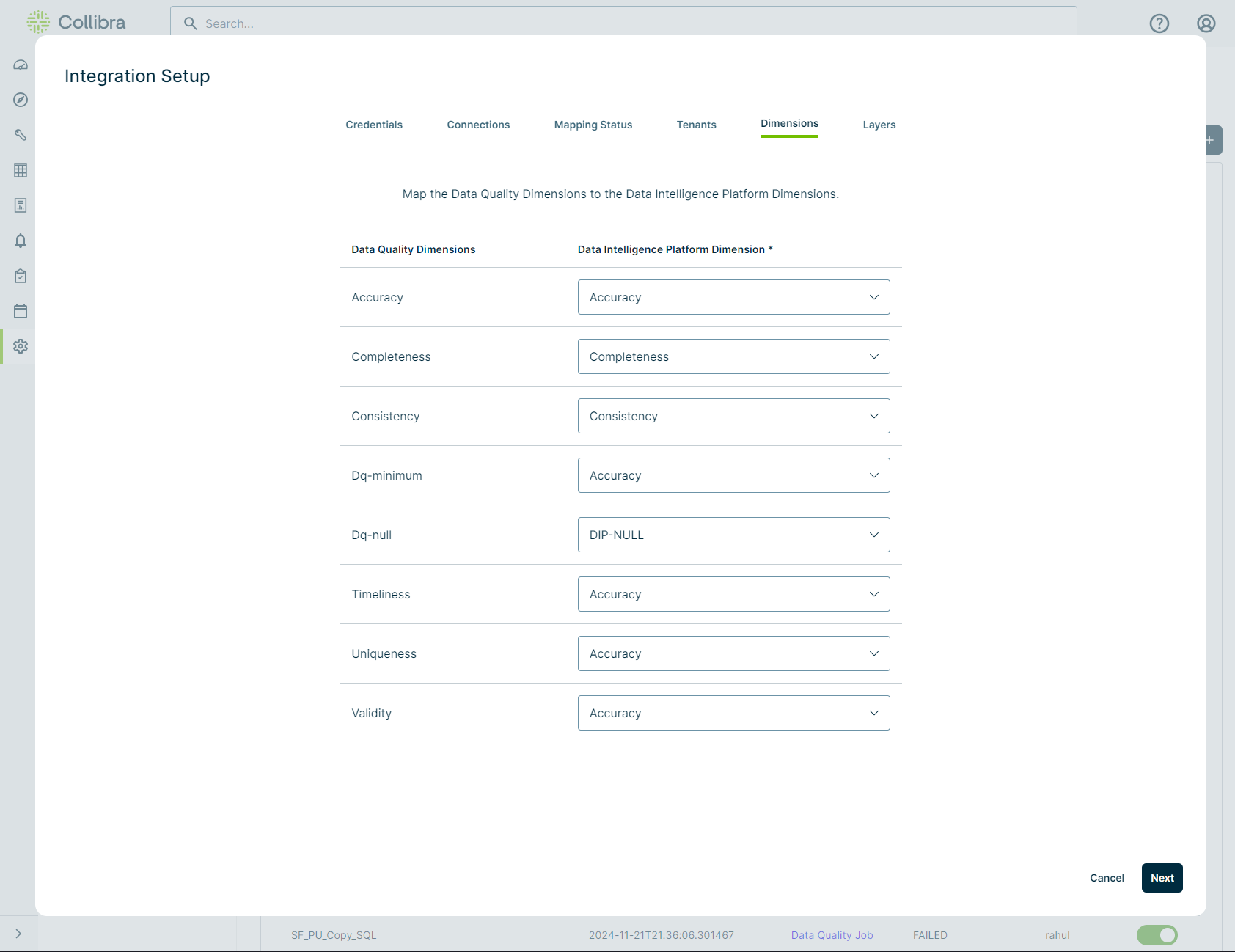Open the calendar scheduler sidebar icon
The image size is (1235, 952).
tap(21, 311)
